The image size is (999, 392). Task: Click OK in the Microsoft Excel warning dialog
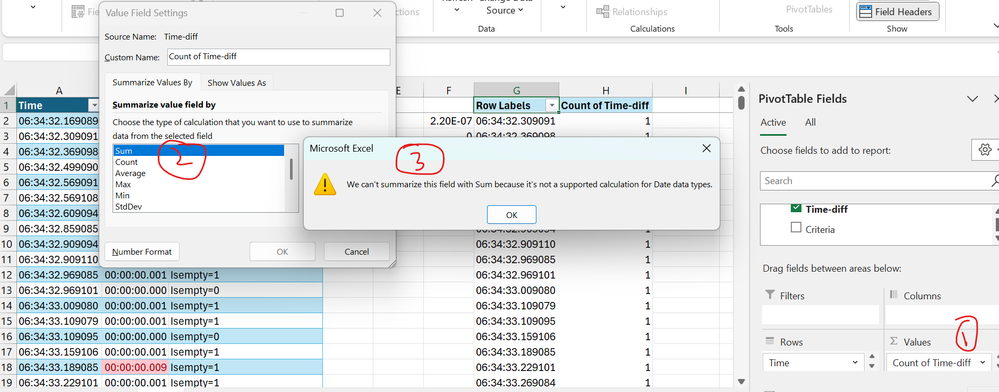pyautogui.click(x=511, y=215)
